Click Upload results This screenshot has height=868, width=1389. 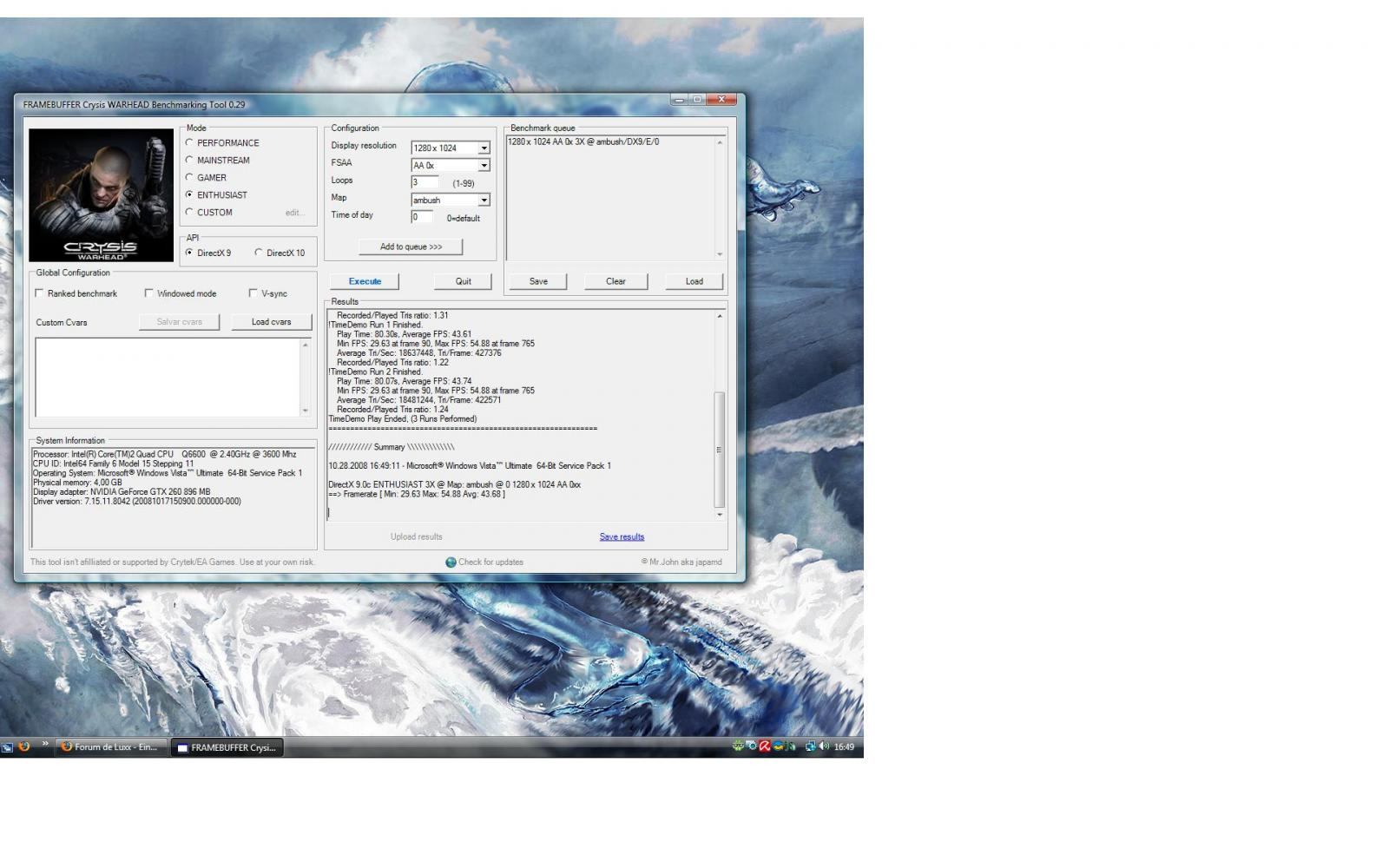(416, 536)
